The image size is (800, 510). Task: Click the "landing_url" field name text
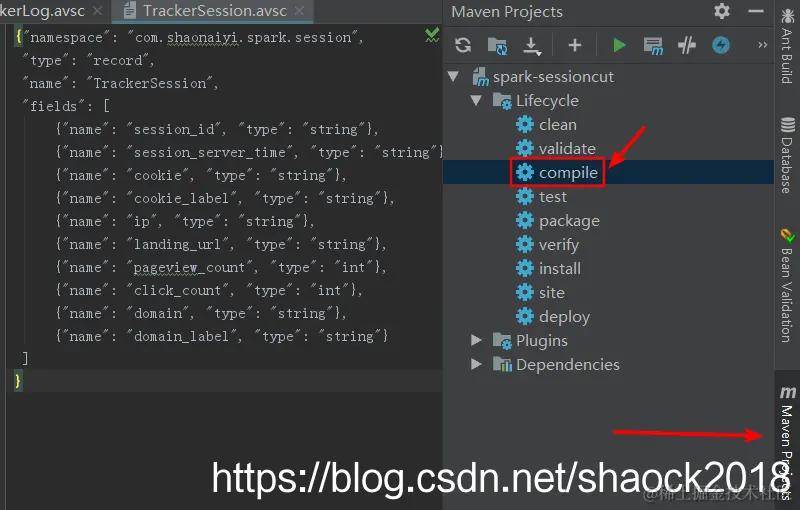pos(178,244)
